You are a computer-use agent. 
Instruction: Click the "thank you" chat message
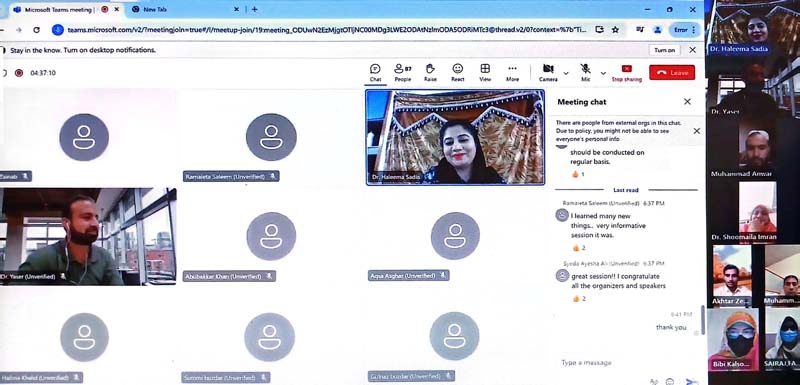pyautogui.click(x=671, y=327)
